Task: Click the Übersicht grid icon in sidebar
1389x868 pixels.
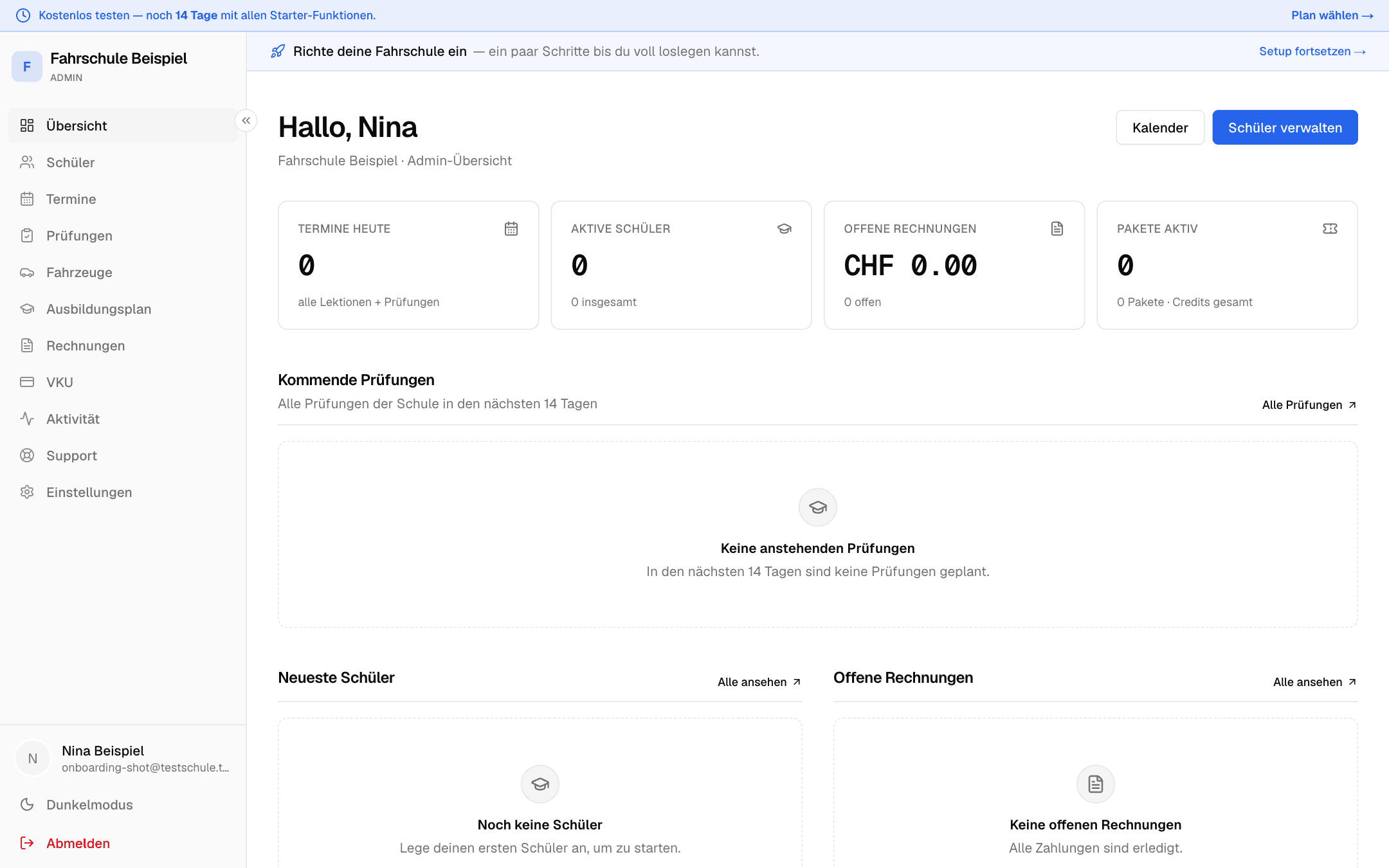Action: (27, 125)
